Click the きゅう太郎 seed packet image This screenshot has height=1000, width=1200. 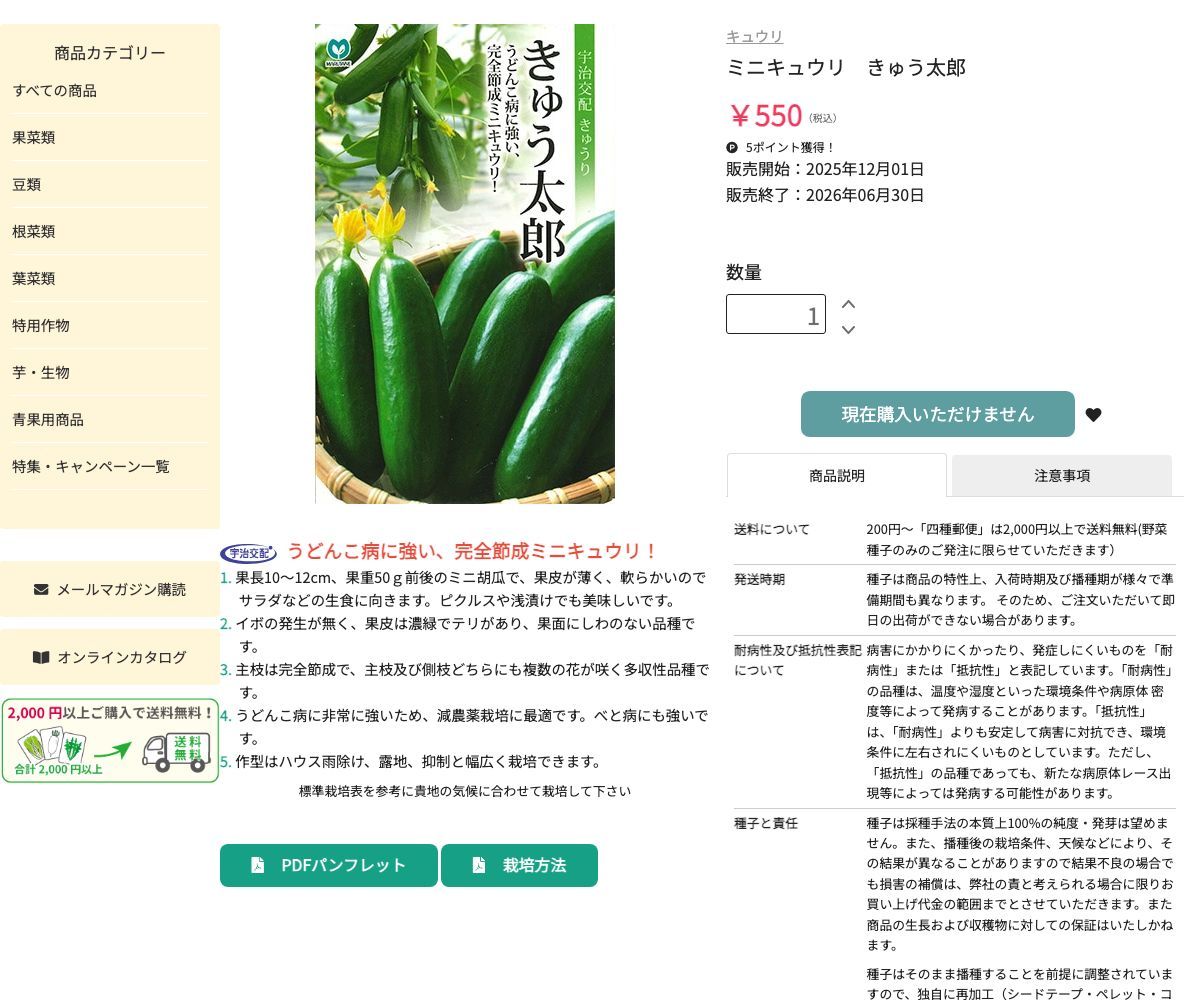[465, 263]
